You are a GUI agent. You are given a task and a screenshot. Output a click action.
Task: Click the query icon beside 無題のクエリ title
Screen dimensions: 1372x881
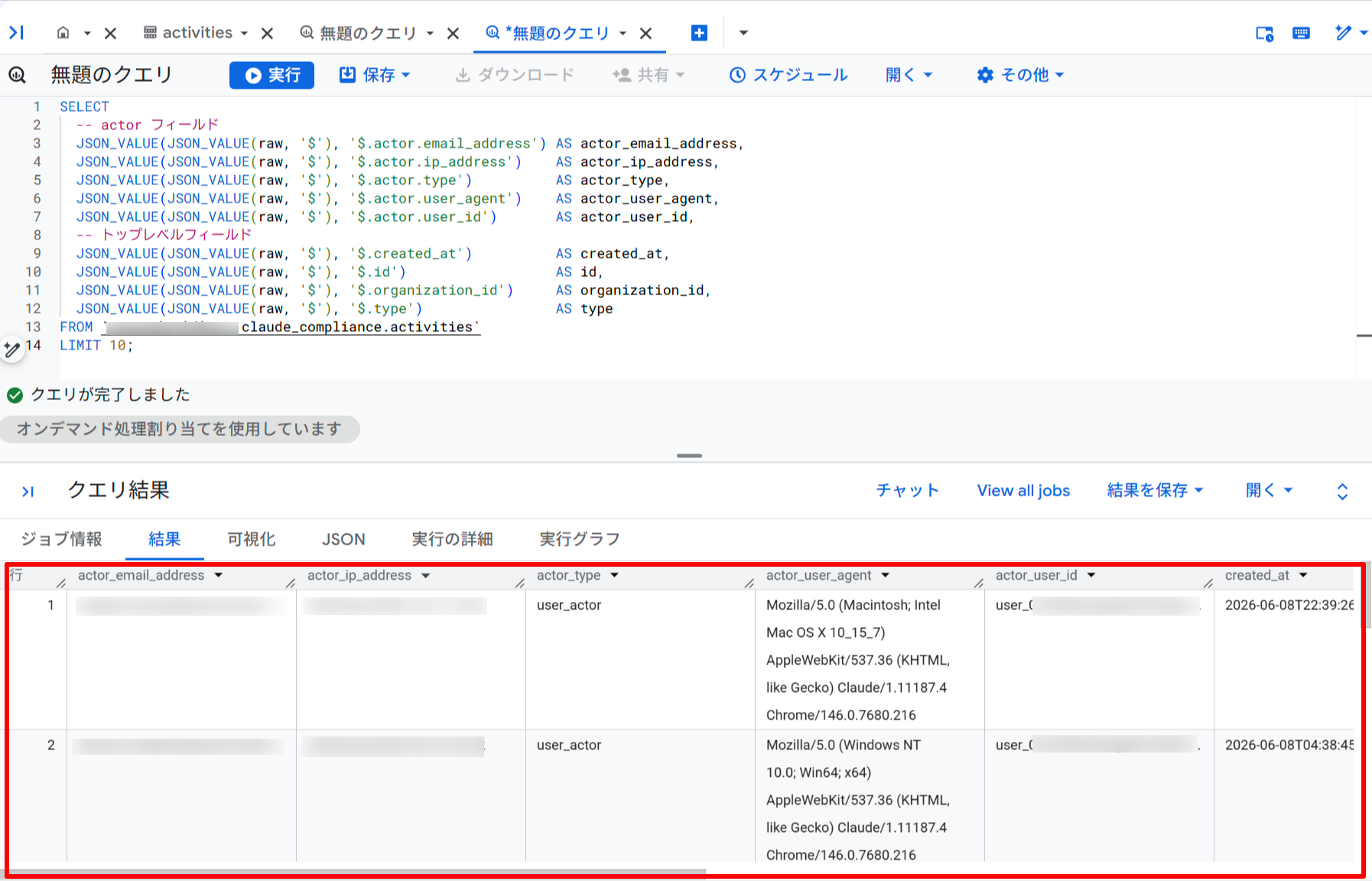[18, 75]
